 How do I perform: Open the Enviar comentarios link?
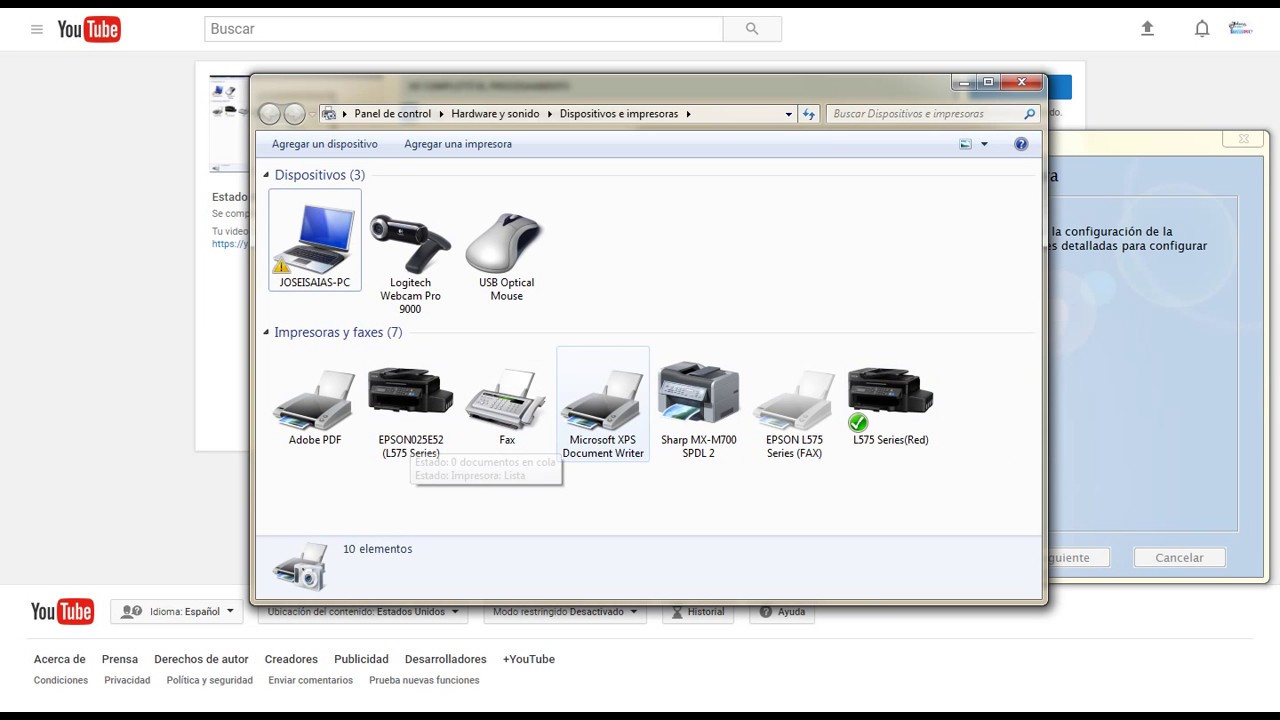point(311,680)
